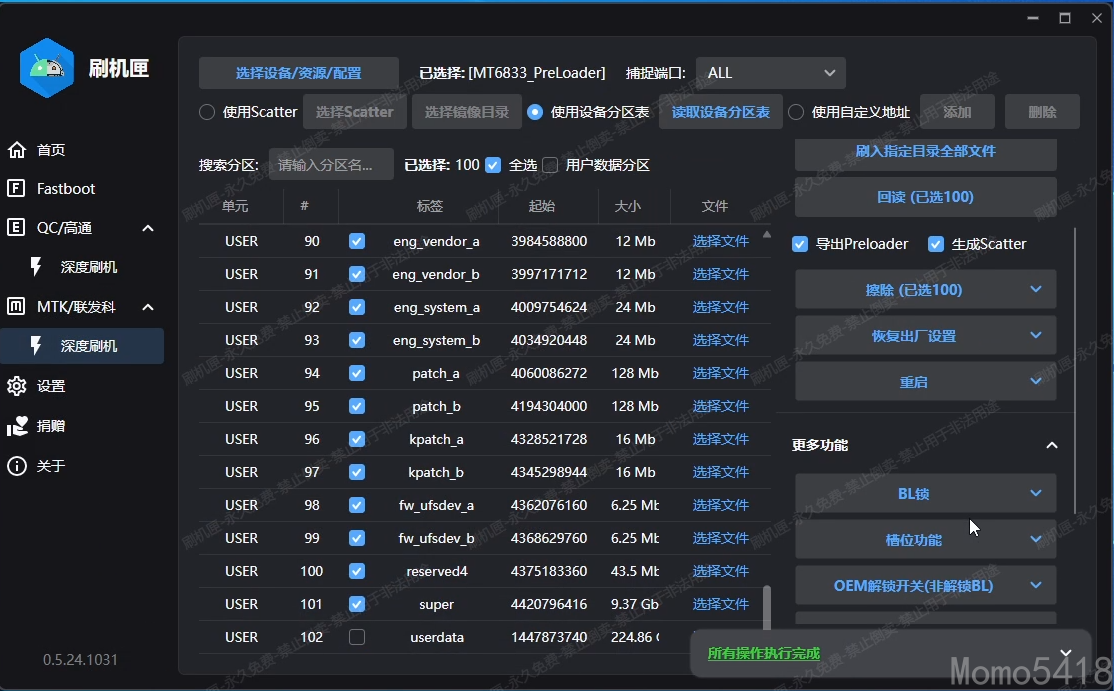Open the 首页 home icon

click(17, 150)
